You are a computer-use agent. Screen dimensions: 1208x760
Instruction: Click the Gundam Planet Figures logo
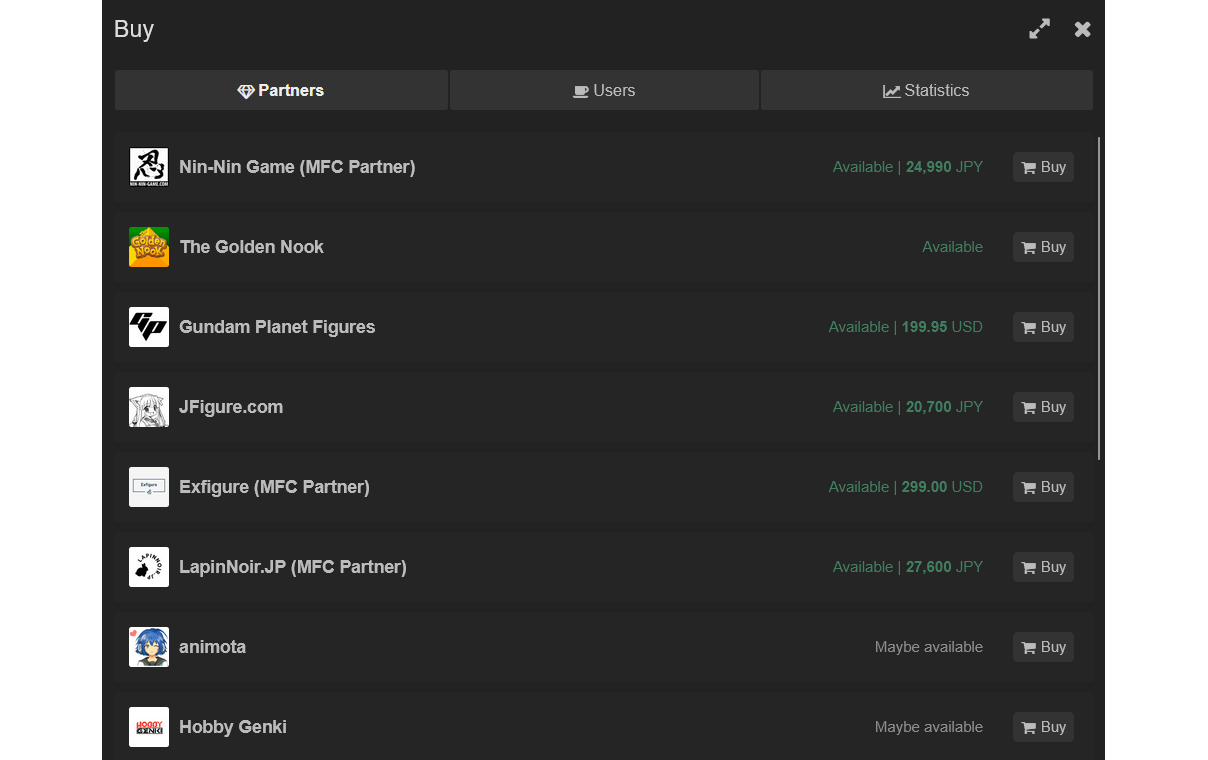coord(149,327)
